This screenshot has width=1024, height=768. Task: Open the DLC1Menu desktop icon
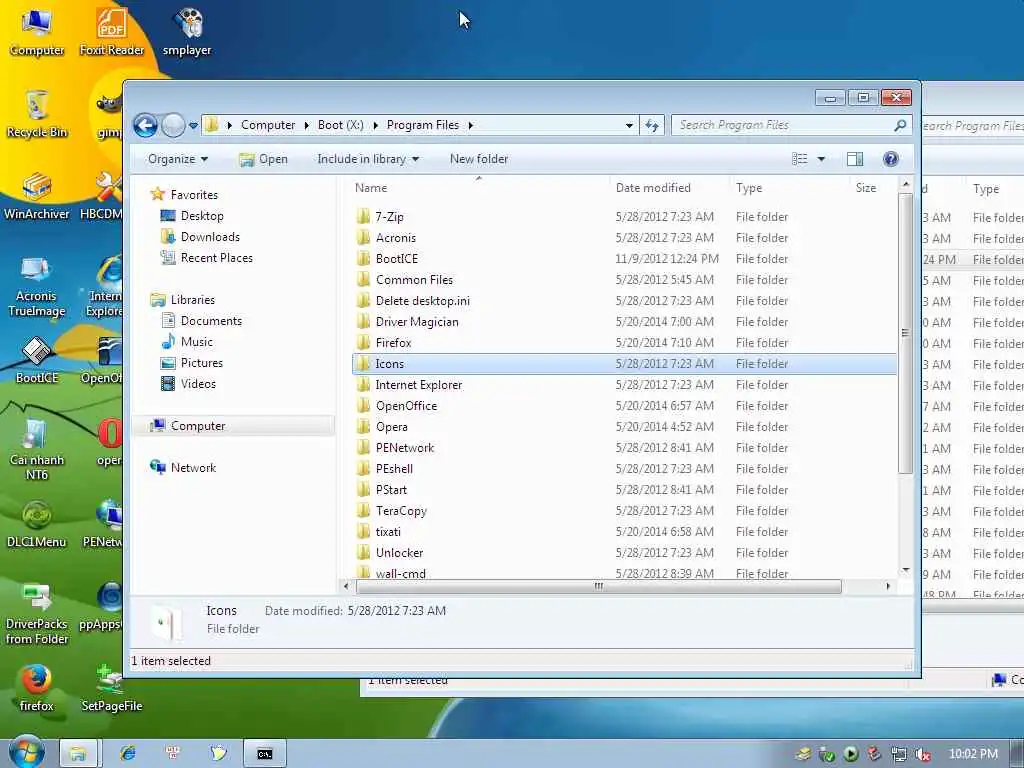(x=37, y=524)
